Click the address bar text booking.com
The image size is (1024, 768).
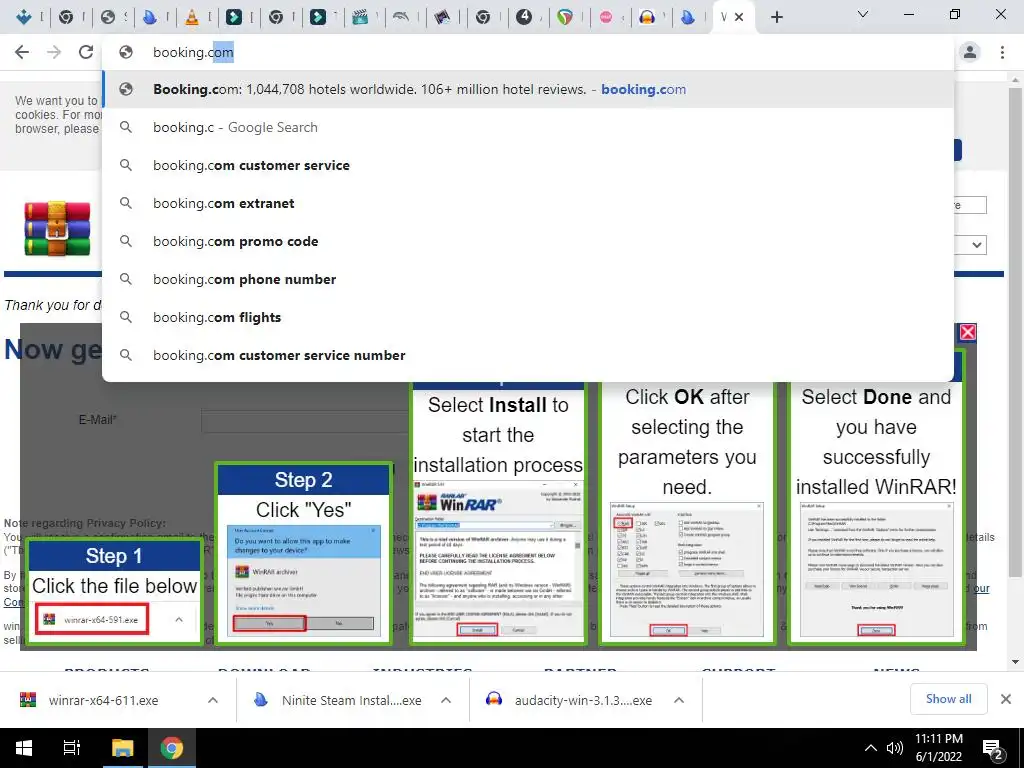pyautogui.click(x=193, y=52)
